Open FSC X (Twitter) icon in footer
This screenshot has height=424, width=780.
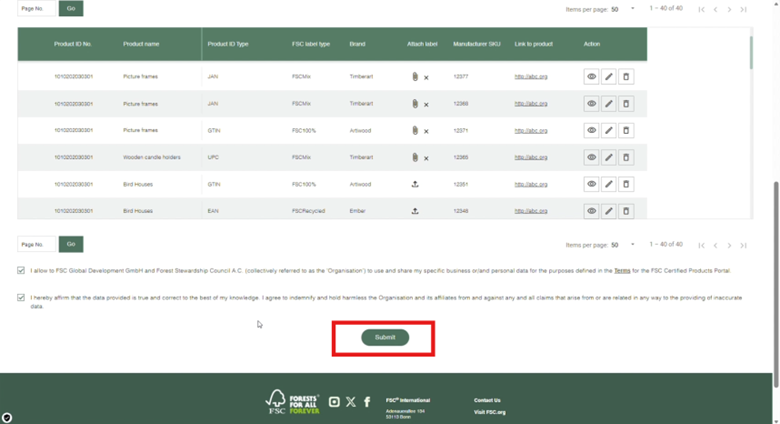click(350, 402)
